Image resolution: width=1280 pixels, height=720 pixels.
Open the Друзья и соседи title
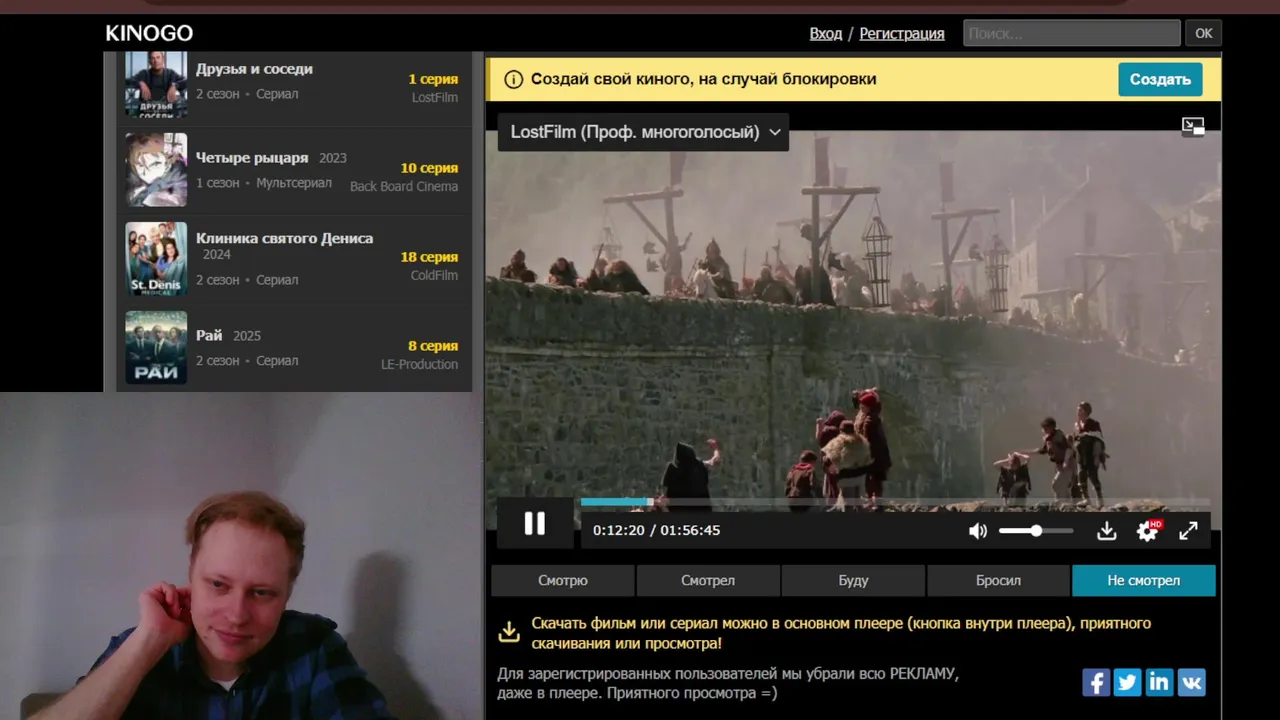click(x=254, y=69)
